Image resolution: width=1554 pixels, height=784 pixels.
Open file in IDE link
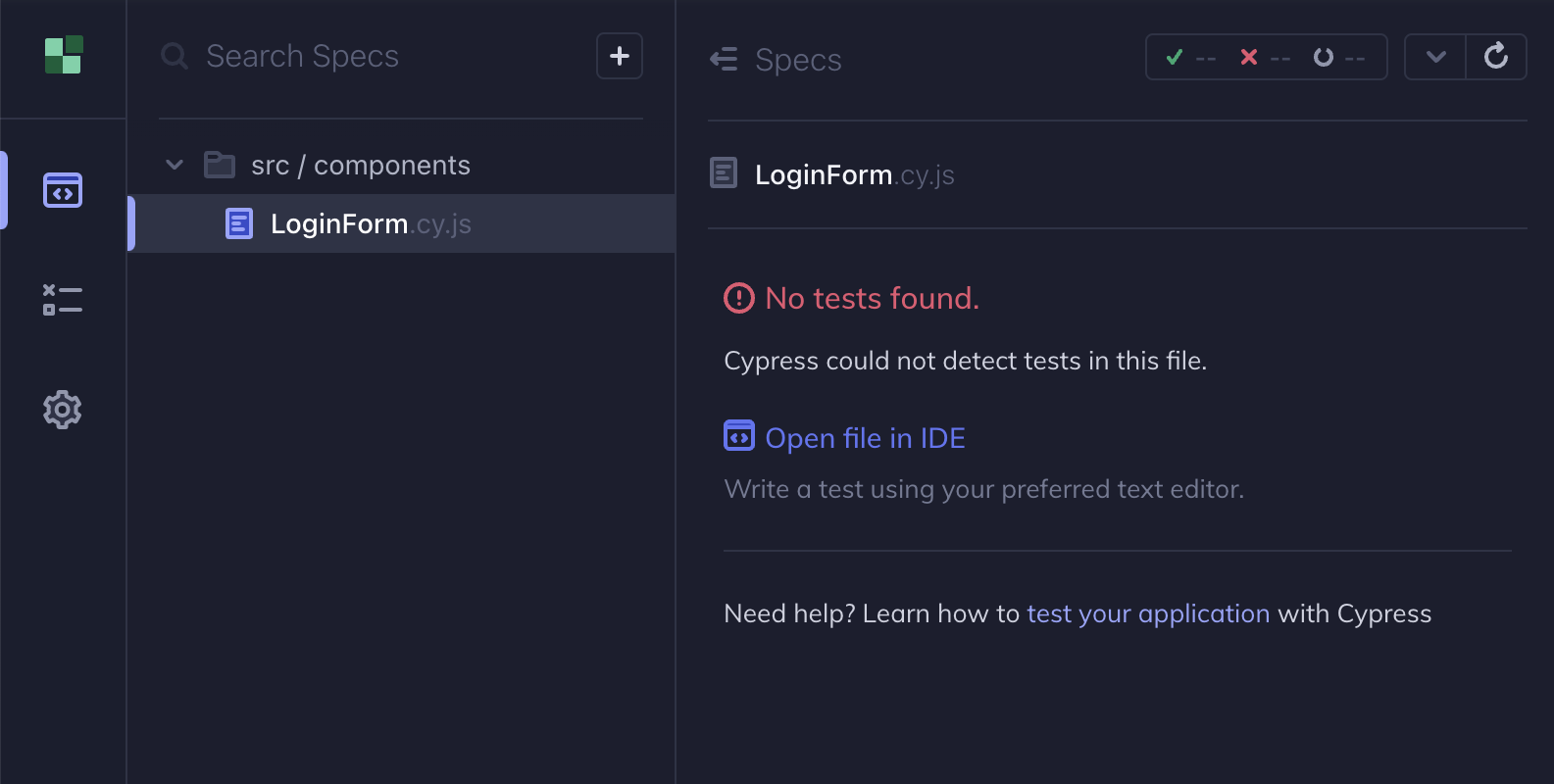point(866,438)
